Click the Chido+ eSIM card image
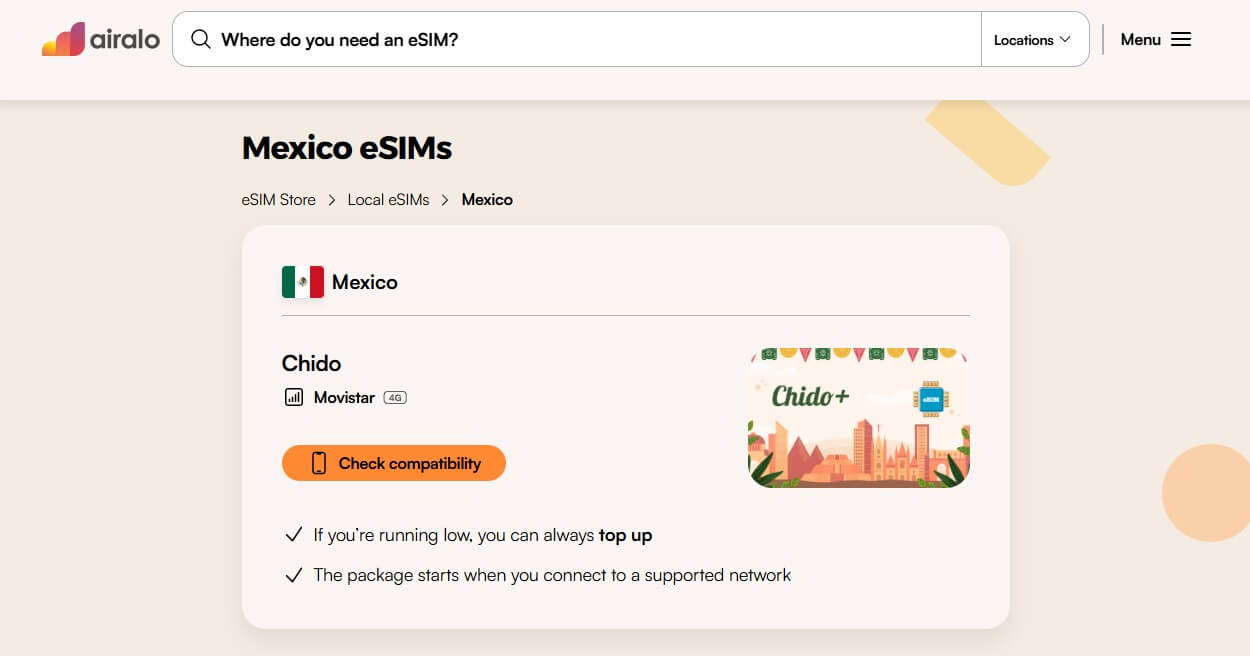Viewport: 1250px width, 656px height. [x=858, y=417]
